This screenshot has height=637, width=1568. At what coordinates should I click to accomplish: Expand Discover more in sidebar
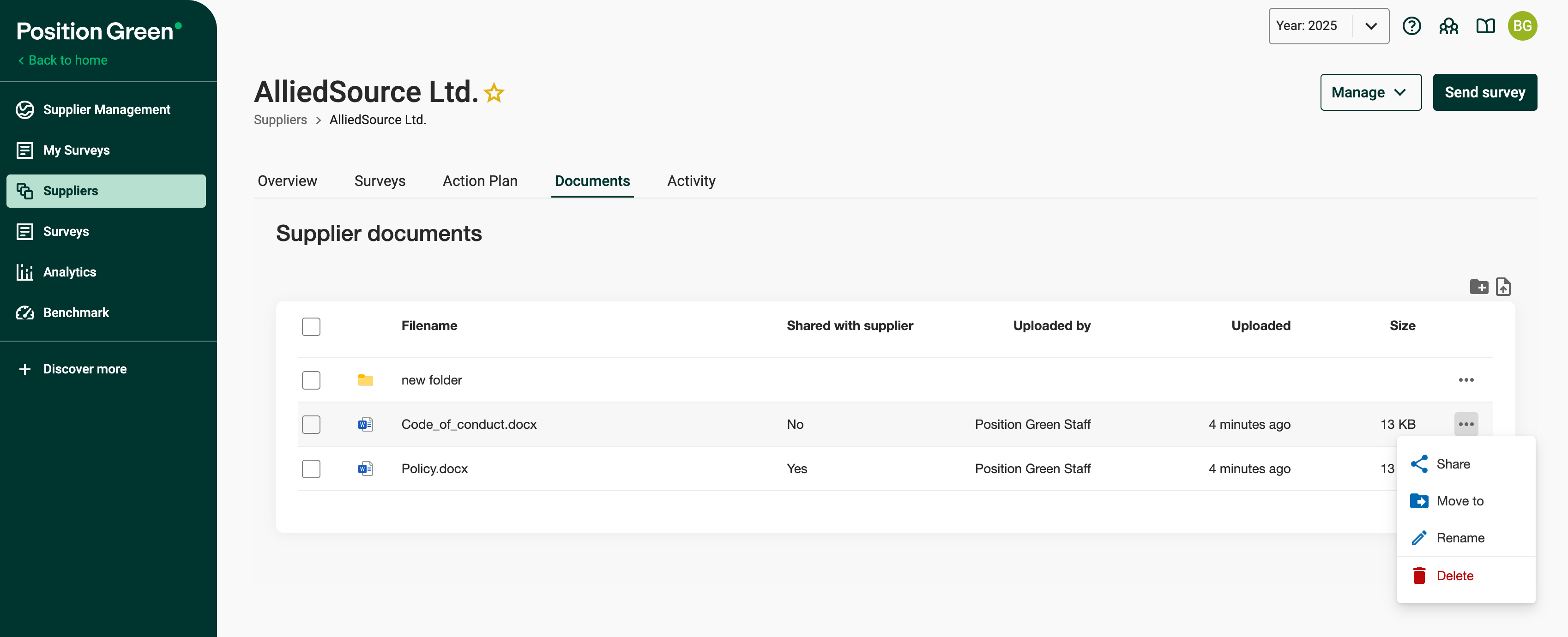(84, 369)
